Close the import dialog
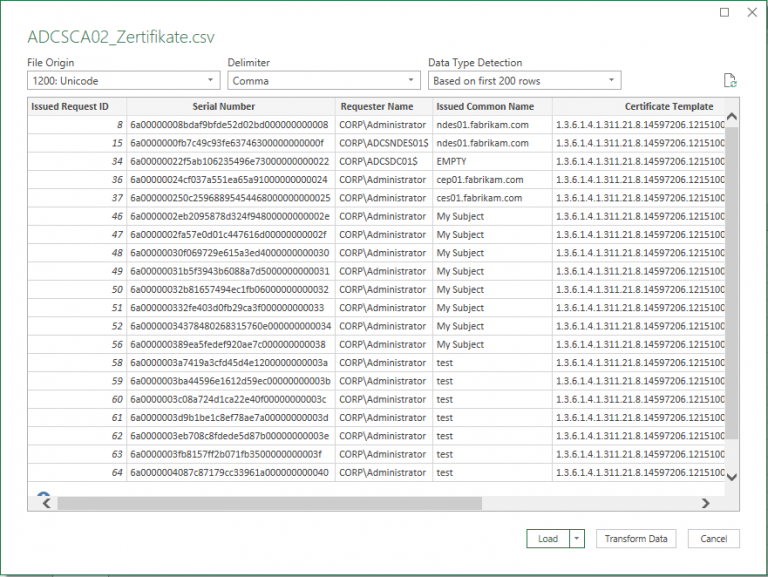Screen dimensions: 768x577 pyautogui.click(x=752, y=12)
